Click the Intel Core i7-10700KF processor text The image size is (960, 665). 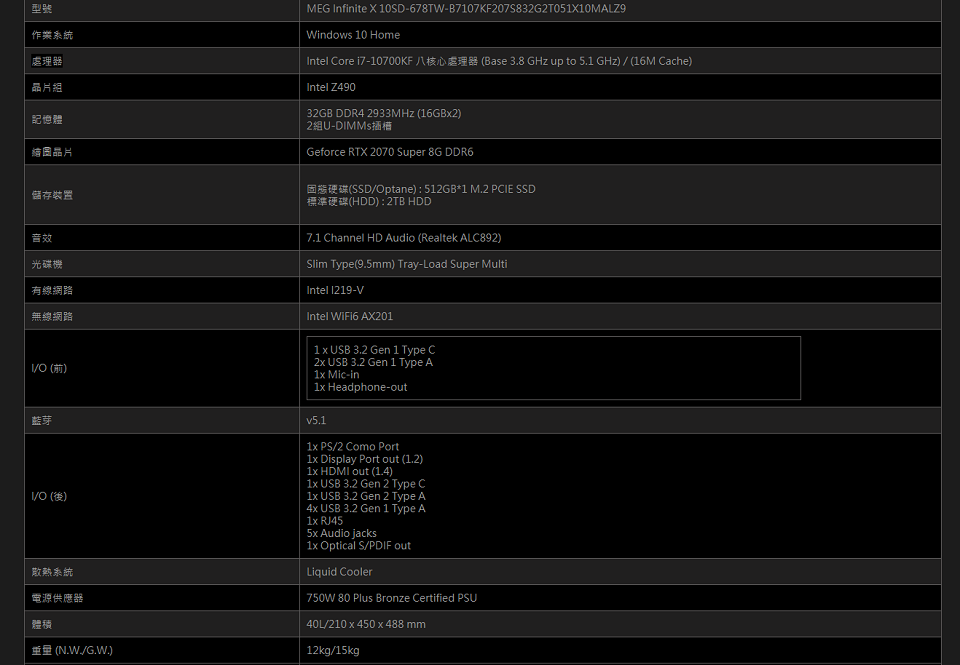(x=499, y=61)
